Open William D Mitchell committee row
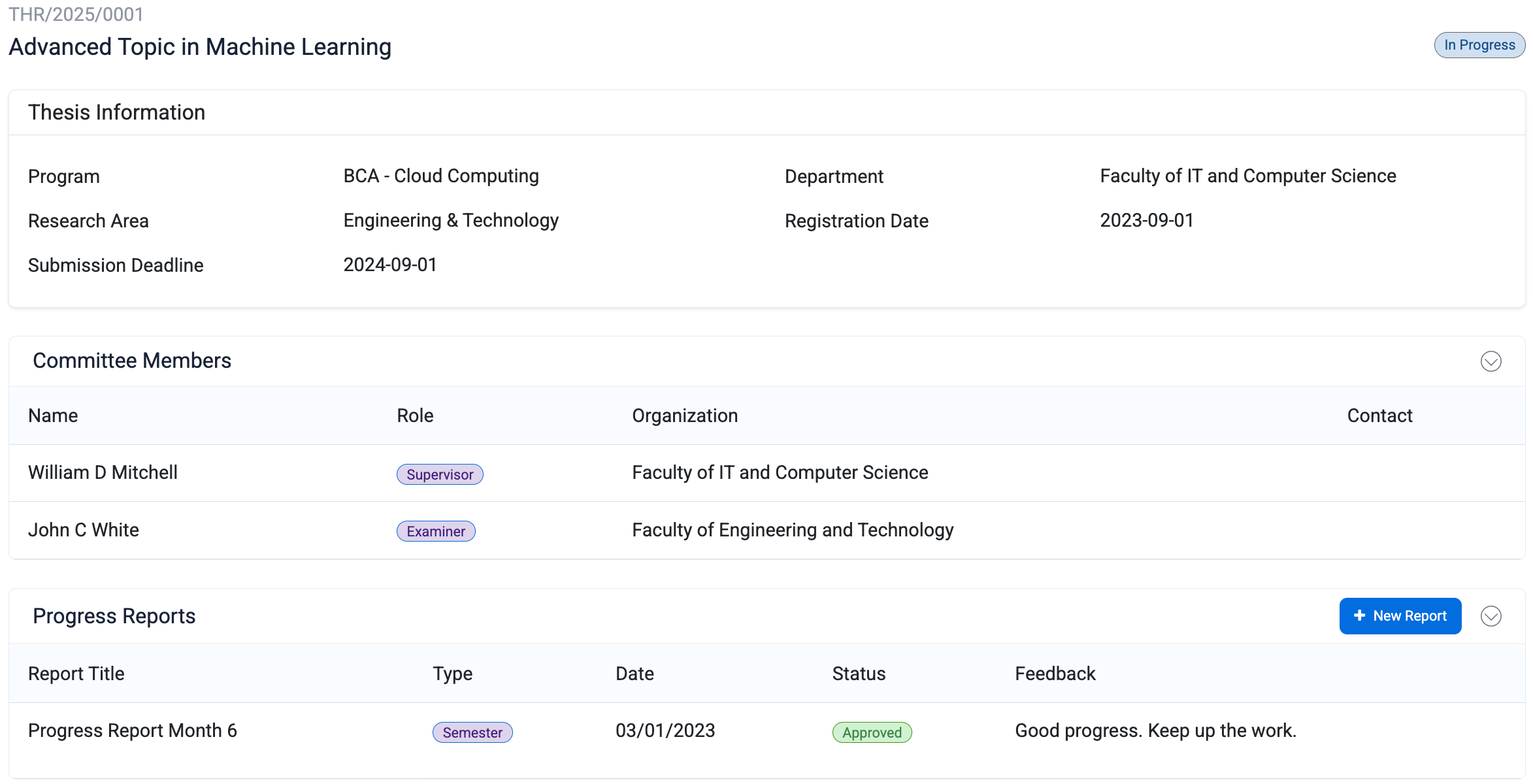Screen dimensions: 1533x784 (103, 472)
